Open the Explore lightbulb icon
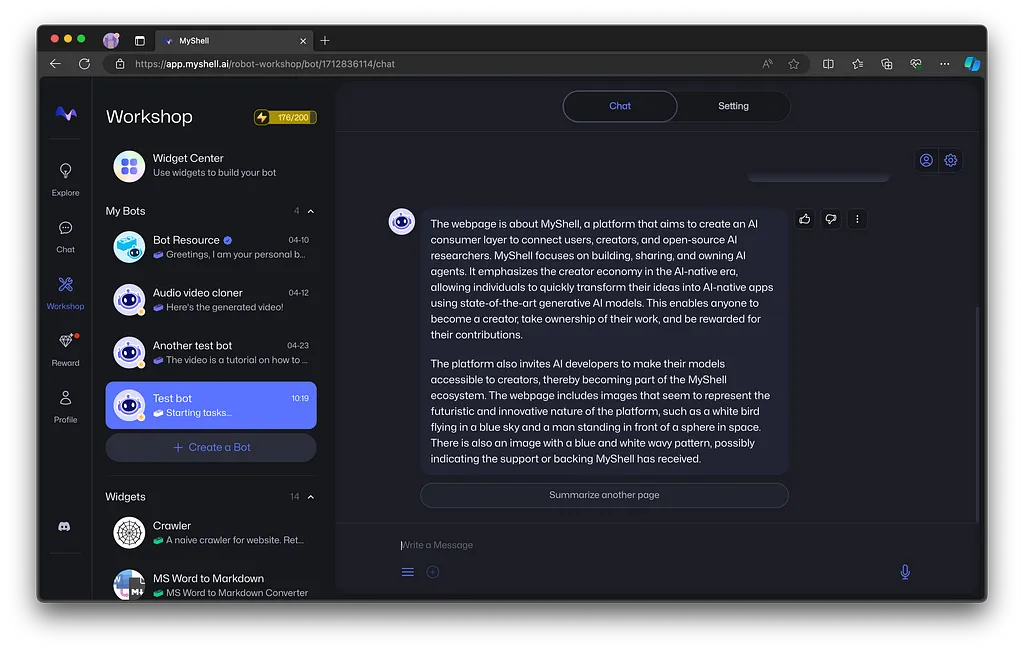 pyautogui.click(x=65, y=172)
